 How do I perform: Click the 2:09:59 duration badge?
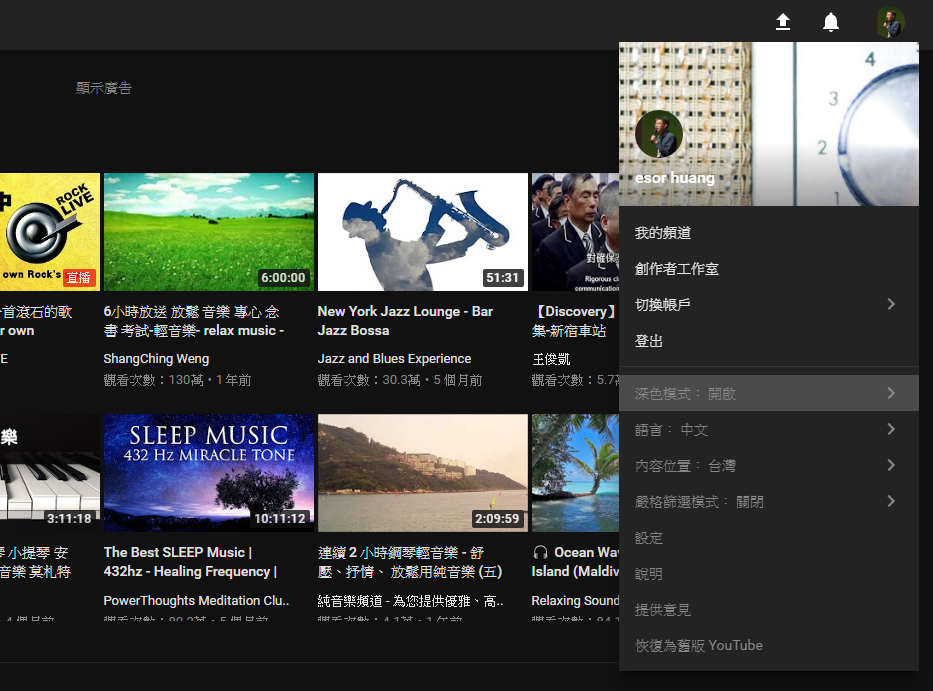[x=497, y=518]
